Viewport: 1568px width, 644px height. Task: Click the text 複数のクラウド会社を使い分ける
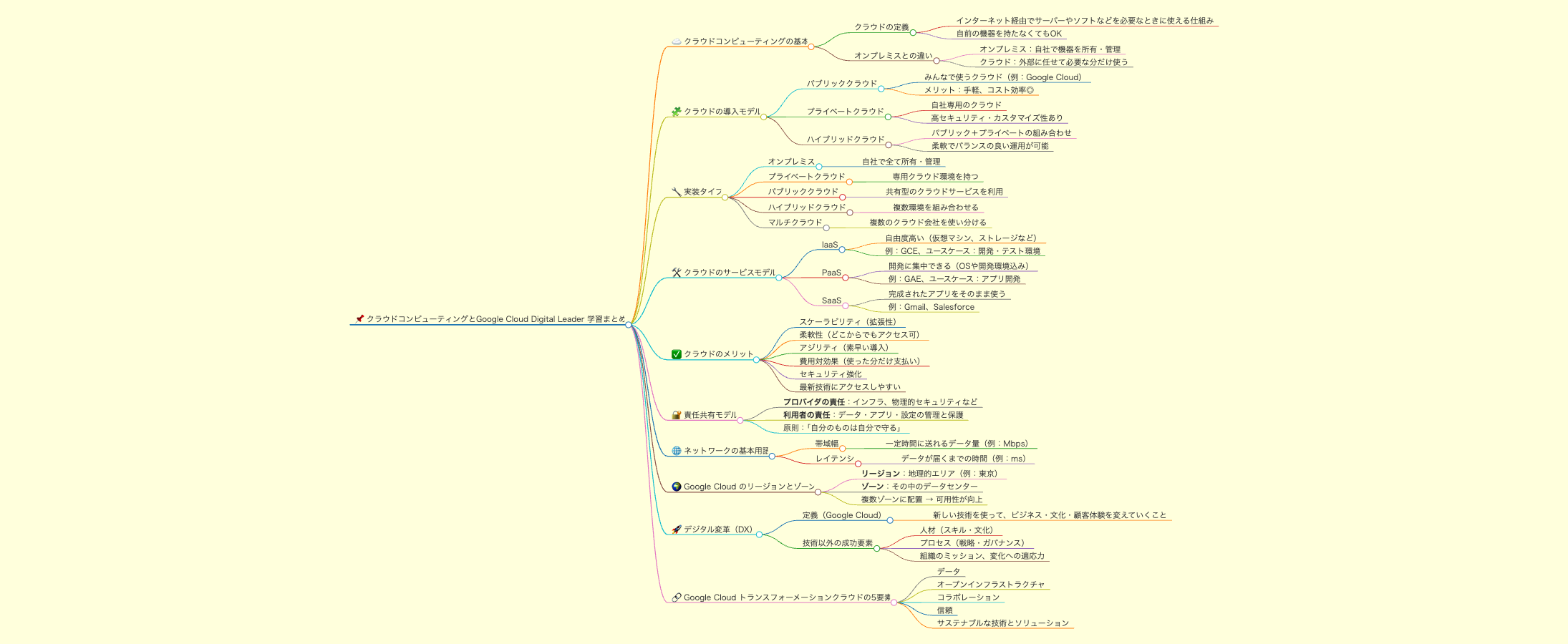point(928,223)
